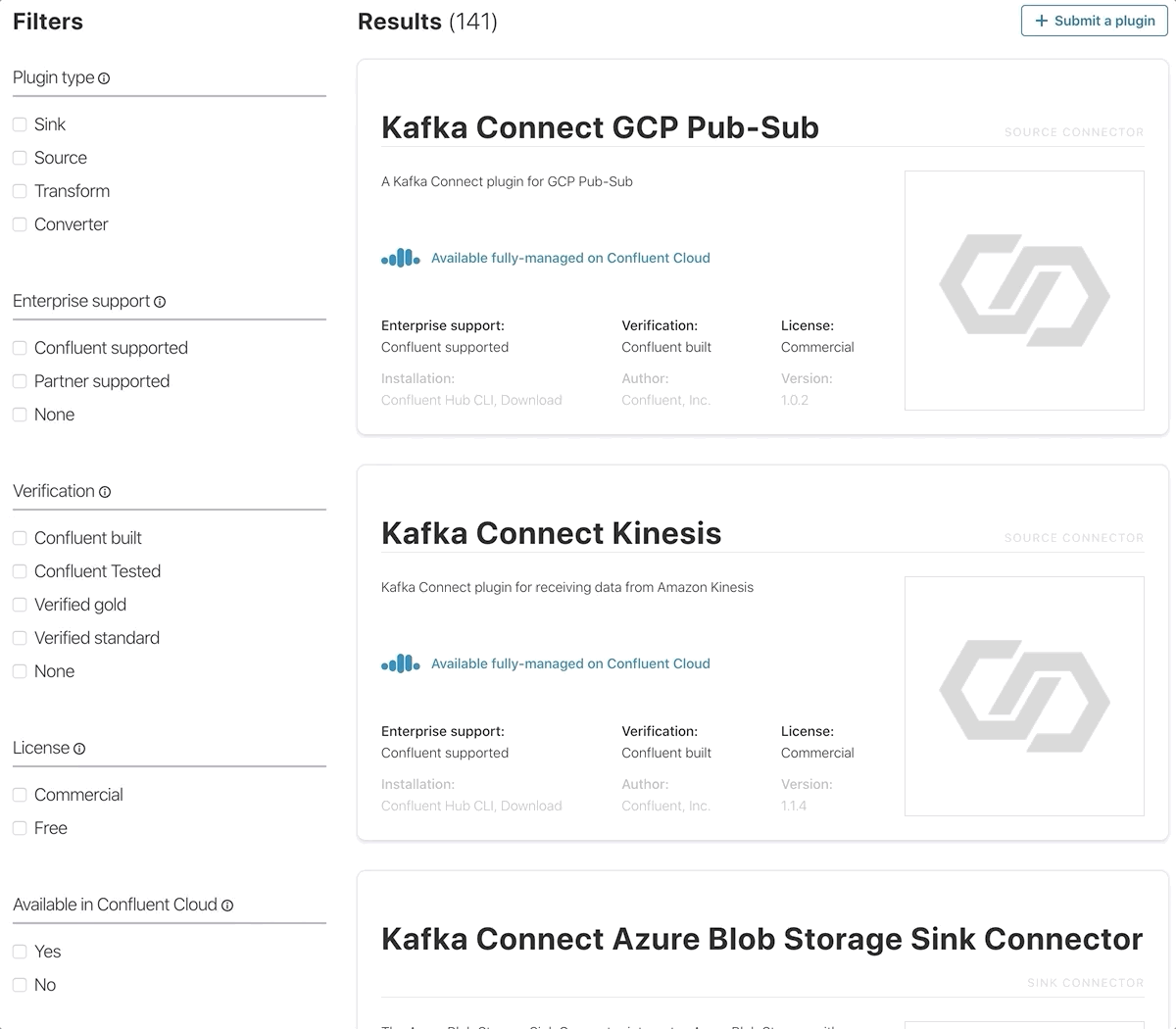Click the Plugin type info icon
Viewport: 1176px width, 1029px height.
coord(104,78)
